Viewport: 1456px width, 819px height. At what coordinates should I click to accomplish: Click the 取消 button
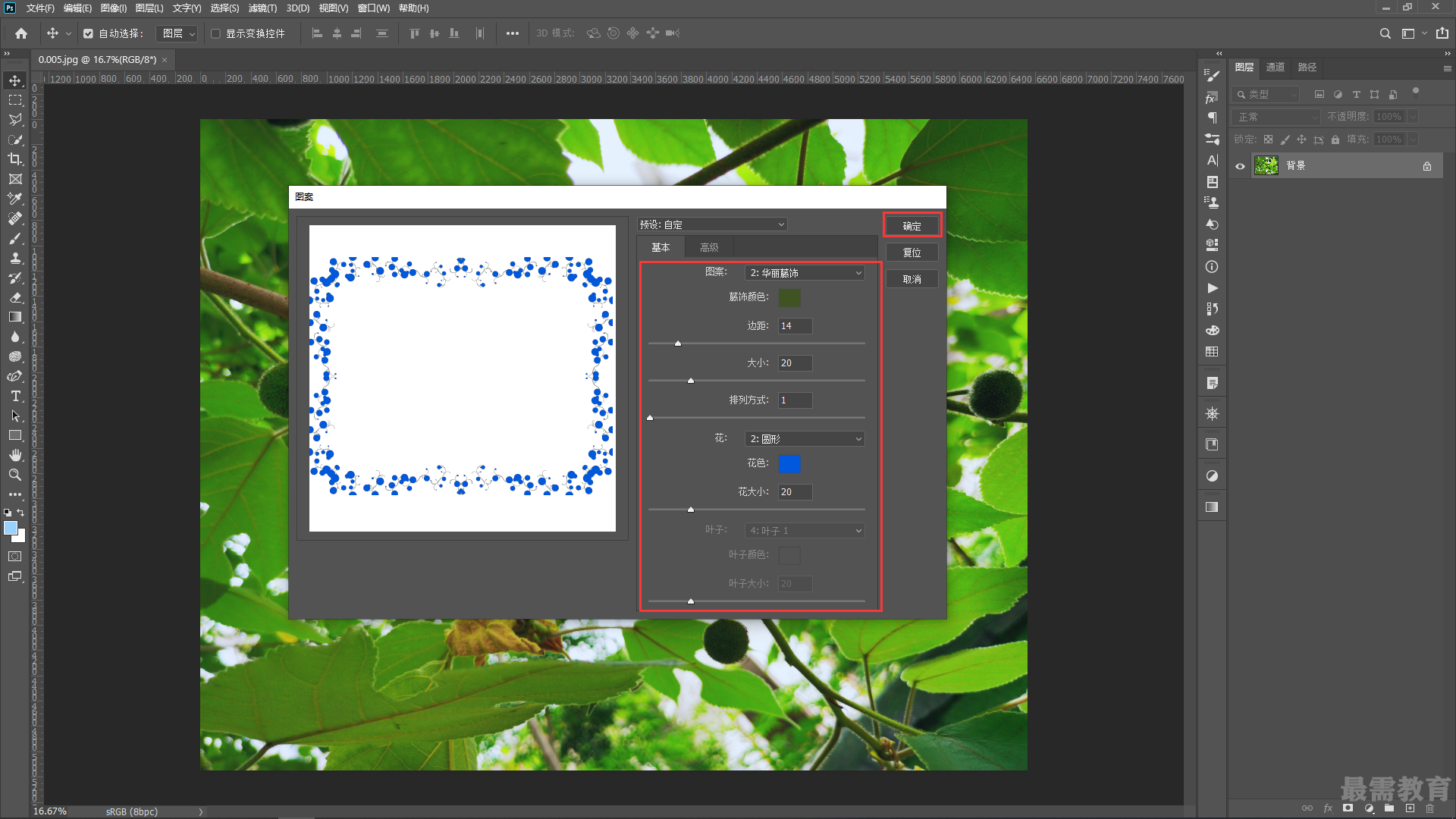[x=912, y=279]
